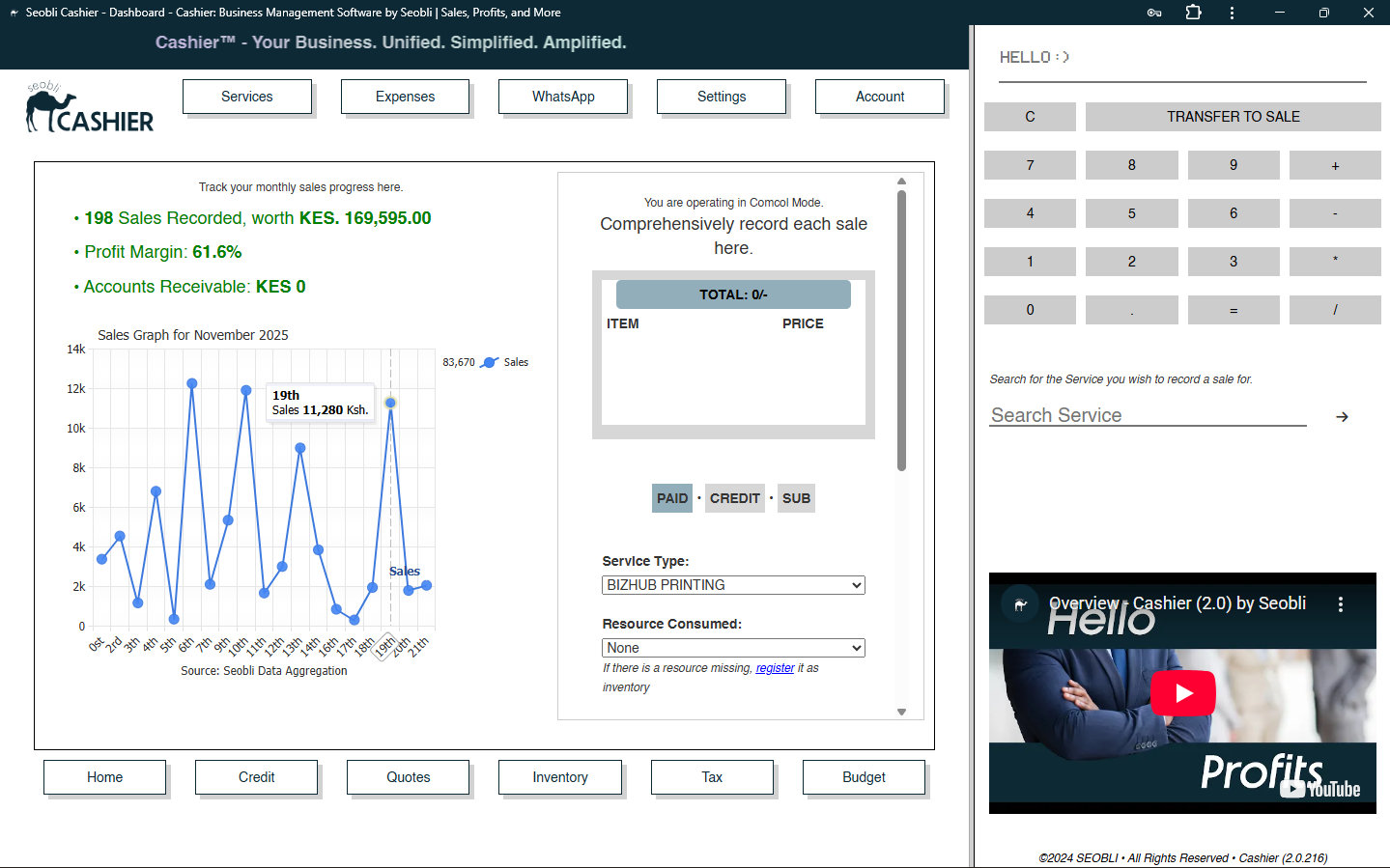This screenshot has height=868, width=1390.
Task: Click the search arrow next to Search Service
Action: coord(1342,417)
